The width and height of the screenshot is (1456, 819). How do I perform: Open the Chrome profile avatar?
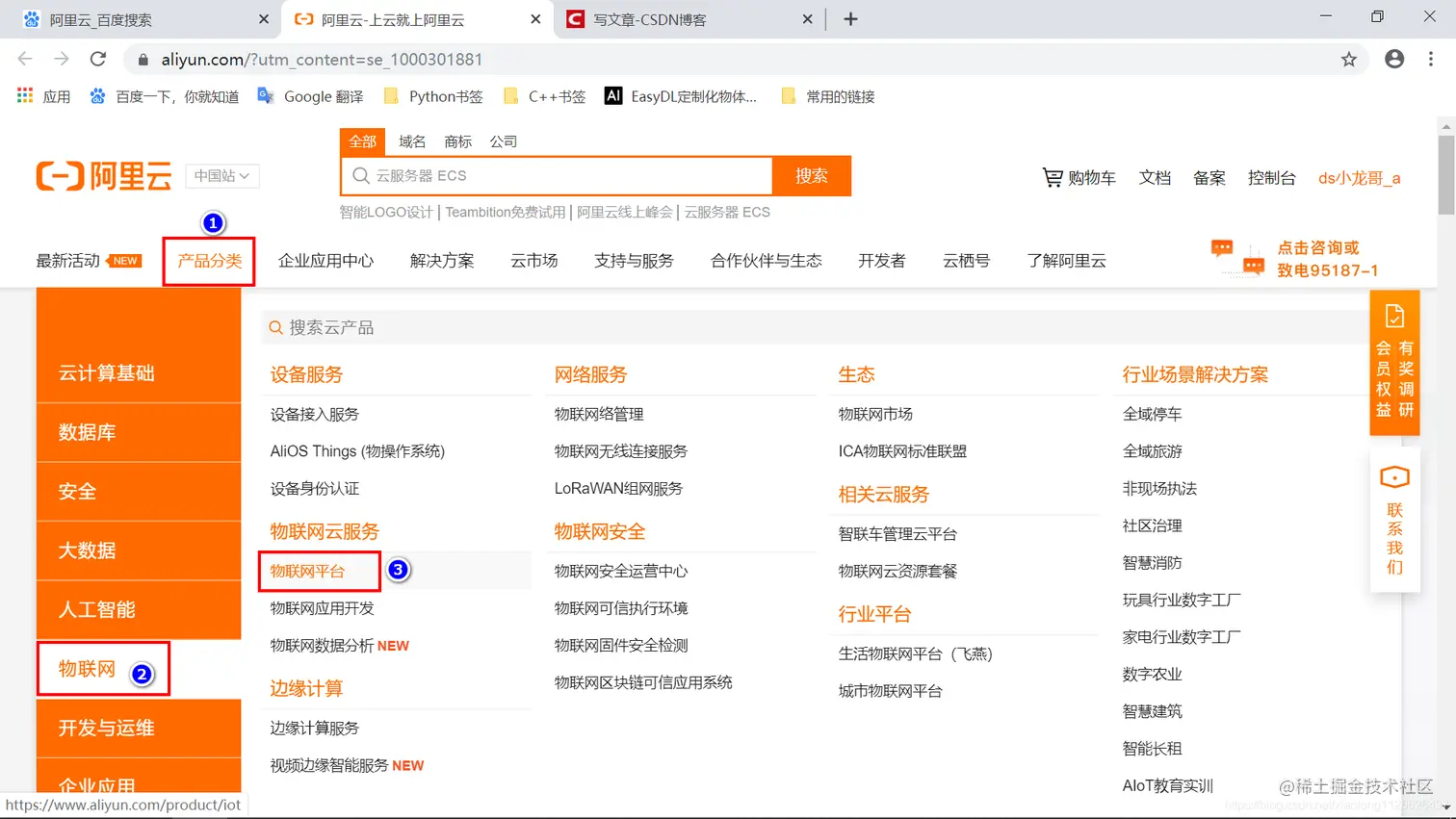1394,59
